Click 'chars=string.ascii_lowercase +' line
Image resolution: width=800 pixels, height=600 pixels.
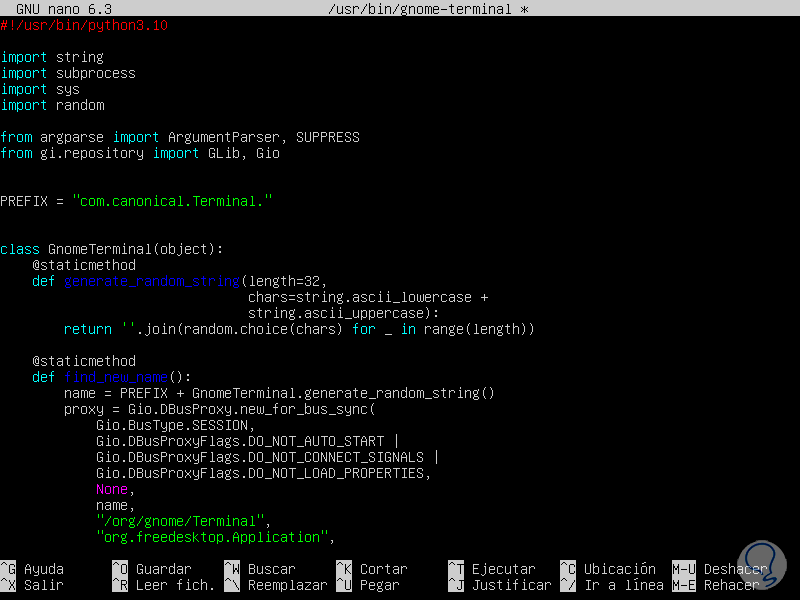368,297
